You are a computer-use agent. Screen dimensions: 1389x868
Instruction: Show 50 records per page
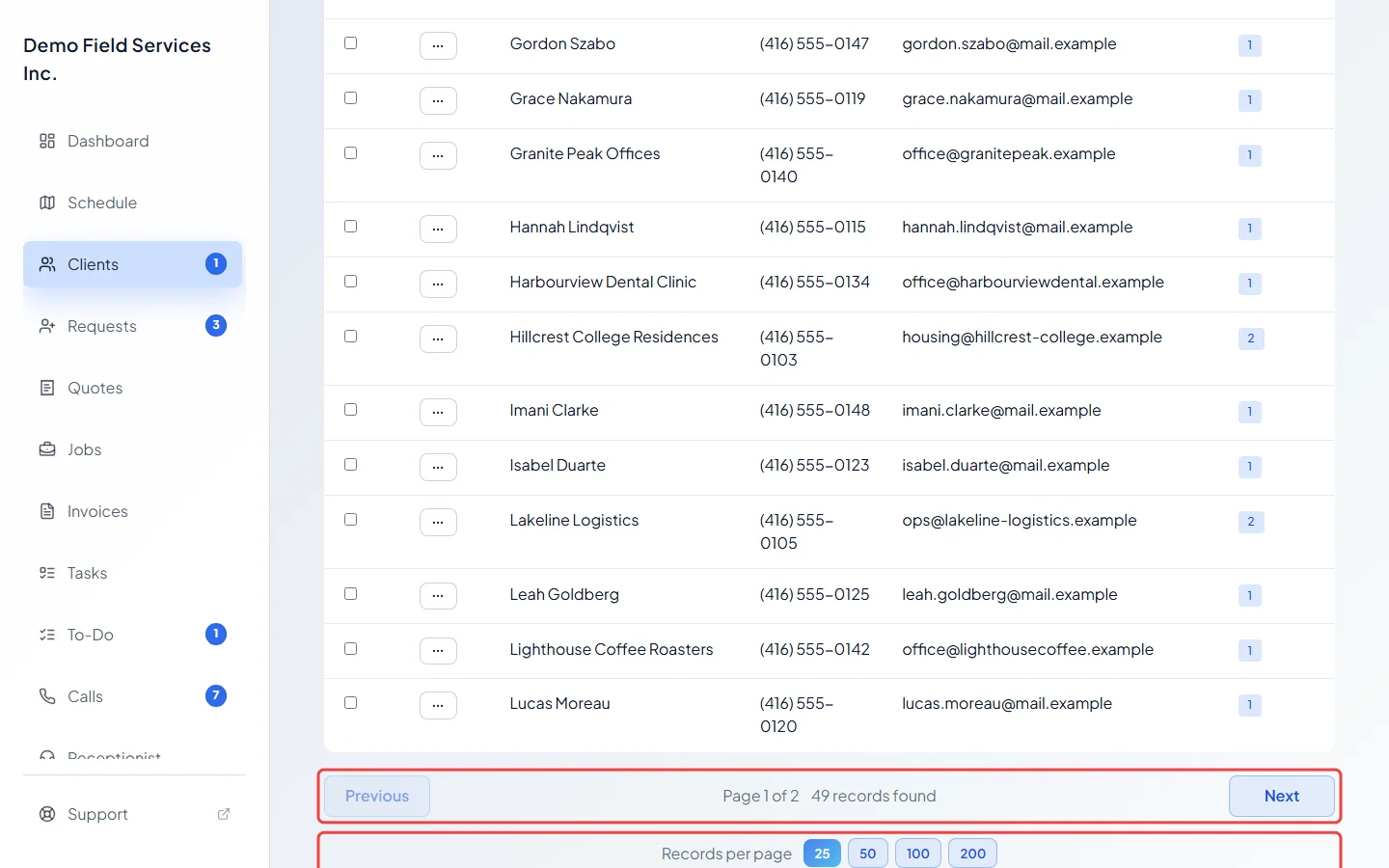tap(868, 854)
